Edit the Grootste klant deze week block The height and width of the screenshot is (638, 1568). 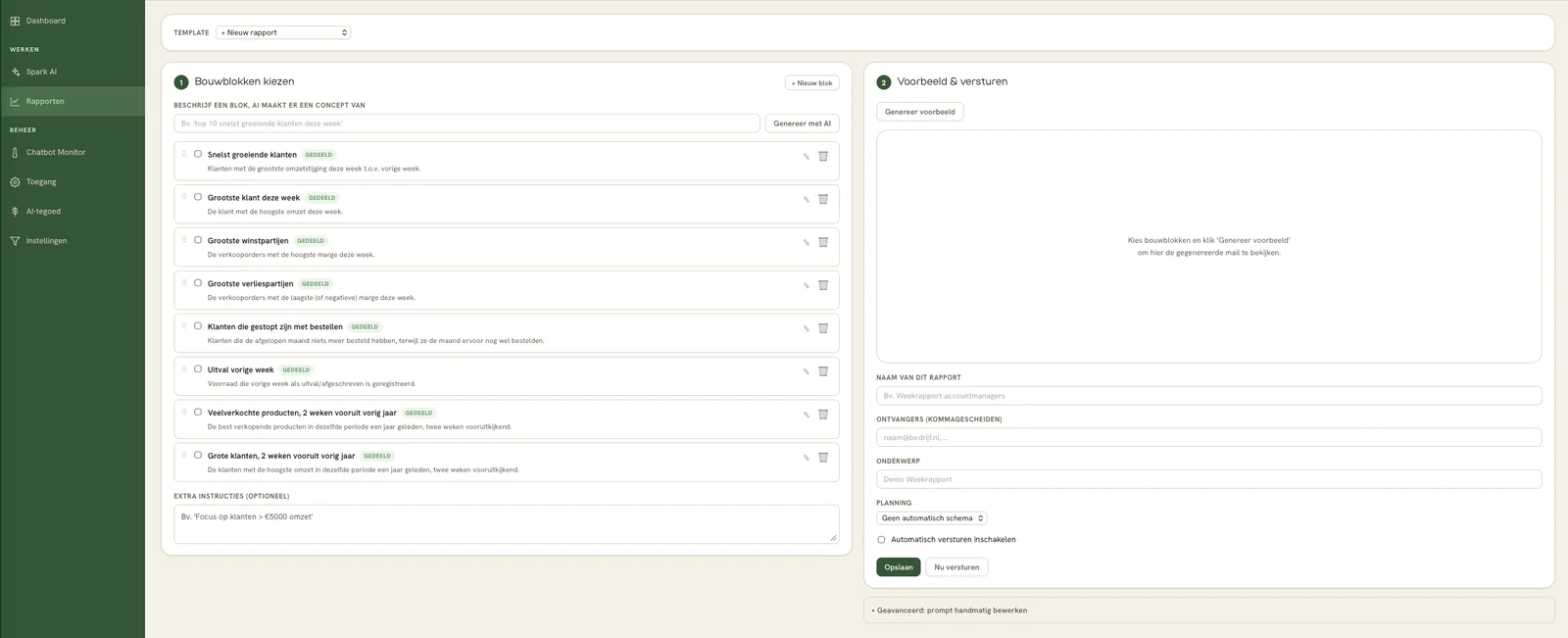pos(807,200)
